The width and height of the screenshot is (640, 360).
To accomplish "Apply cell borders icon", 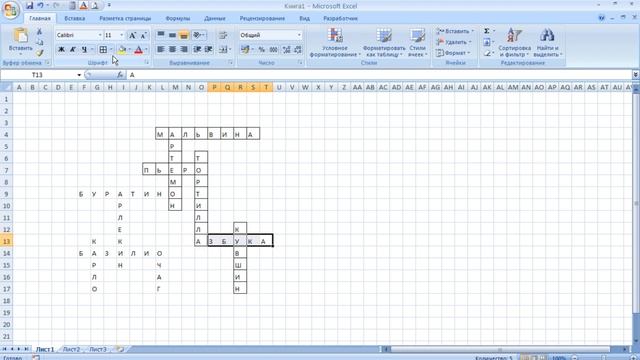I will 103,50.
